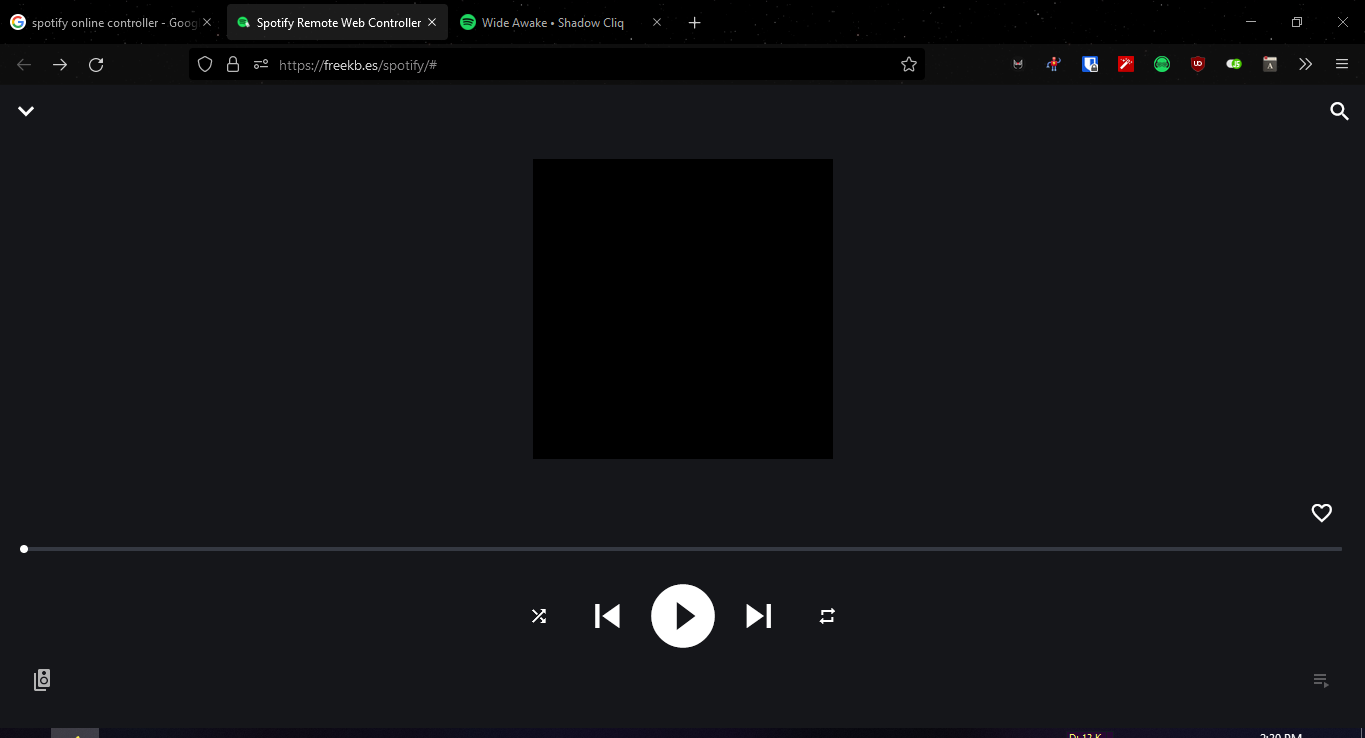The height and width of the screenshot is (738, 1365).
Task: Open the red robot extension icon
Action: point(1054,64)
